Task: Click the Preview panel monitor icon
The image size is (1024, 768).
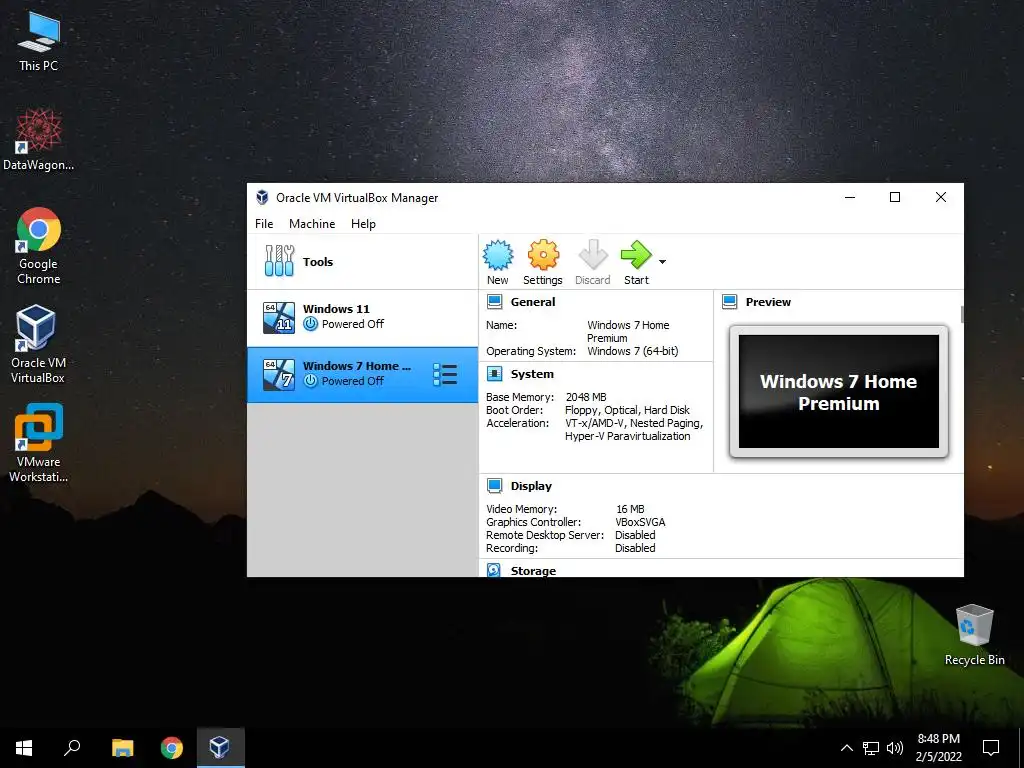Action: [x=729, y=302]
